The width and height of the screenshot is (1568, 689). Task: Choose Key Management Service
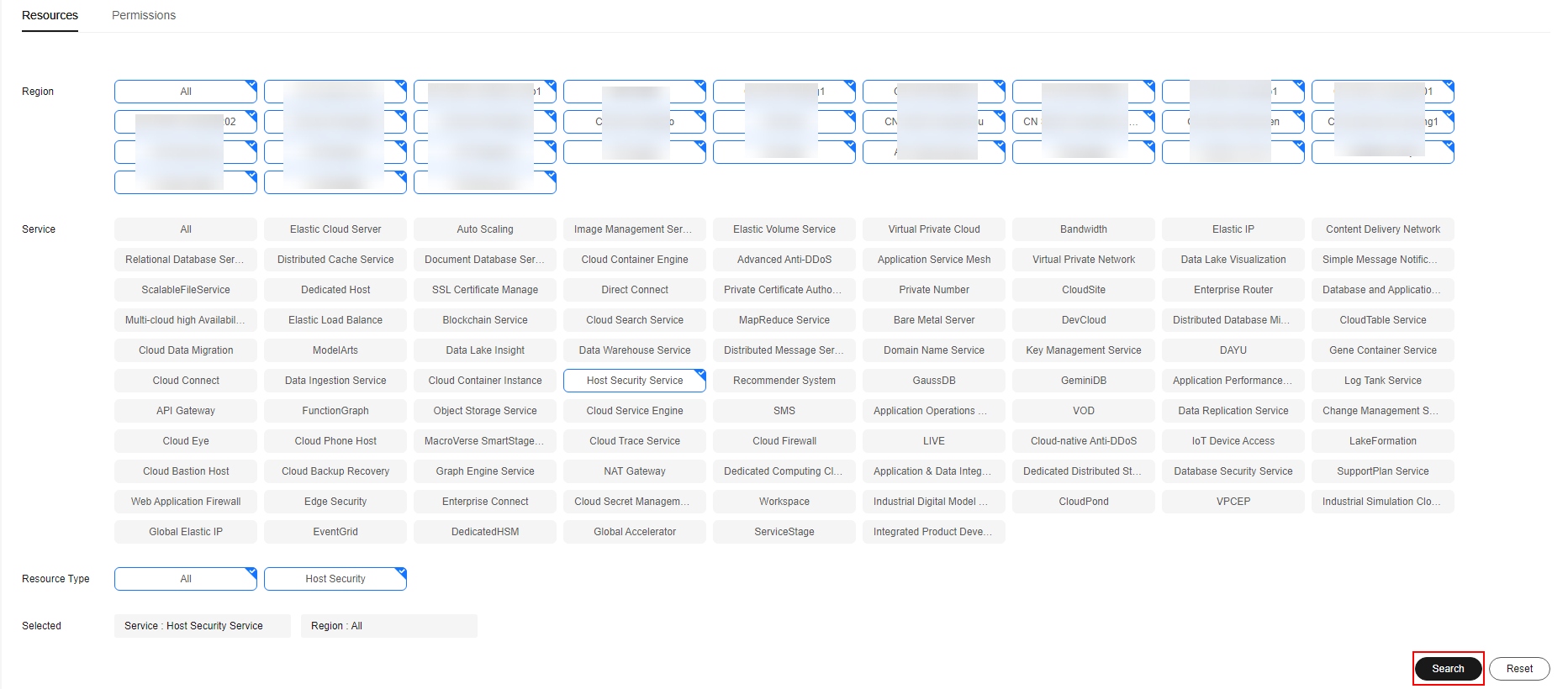click(1084, 350)
